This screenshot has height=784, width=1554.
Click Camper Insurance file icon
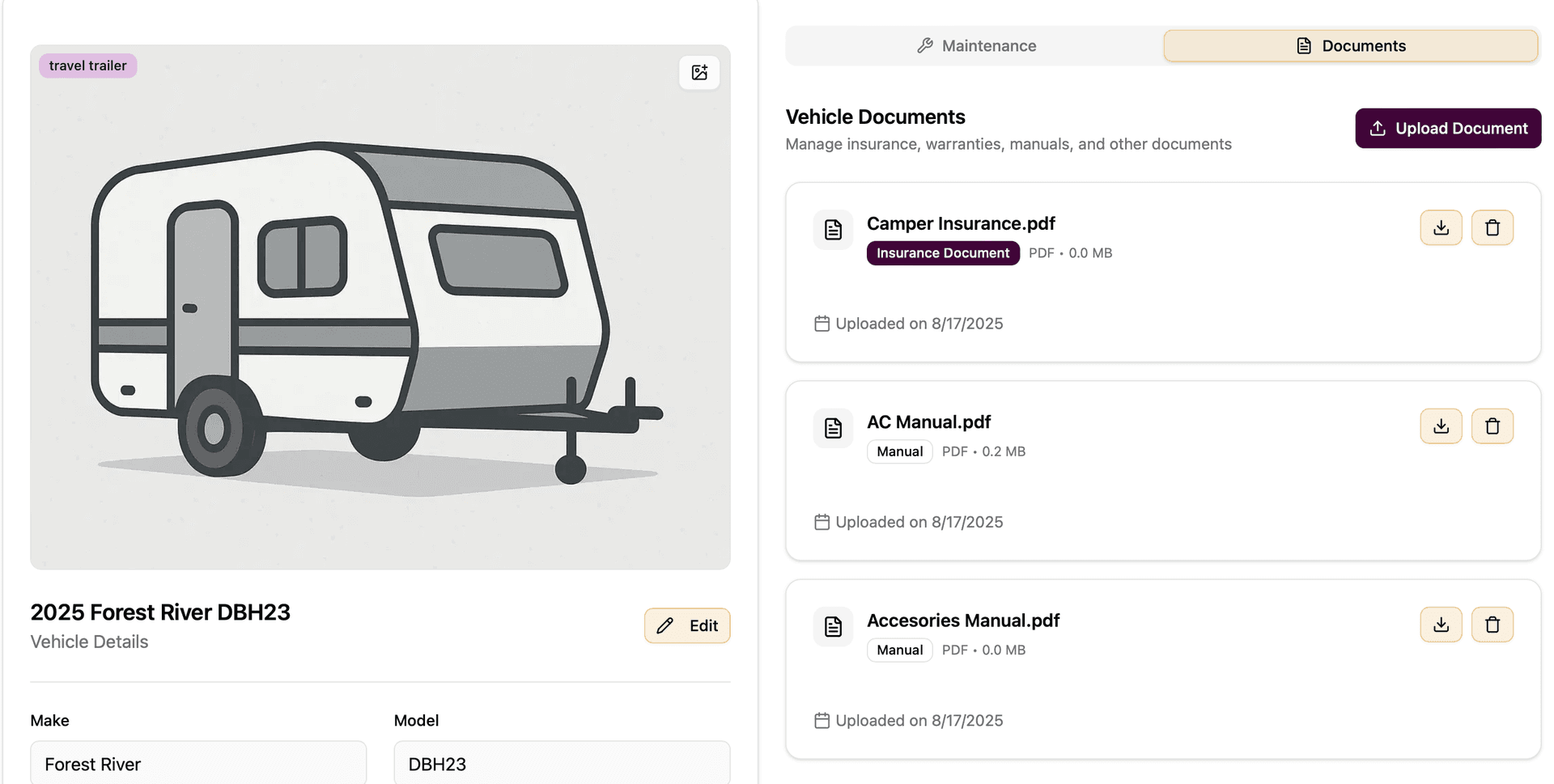point(833,230)
